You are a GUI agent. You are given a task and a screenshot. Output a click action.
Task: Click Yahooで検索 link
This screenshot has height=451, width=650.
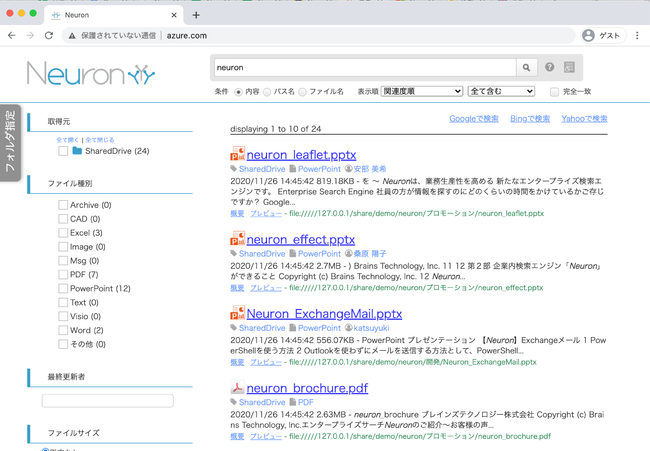(x=584, y=119)
